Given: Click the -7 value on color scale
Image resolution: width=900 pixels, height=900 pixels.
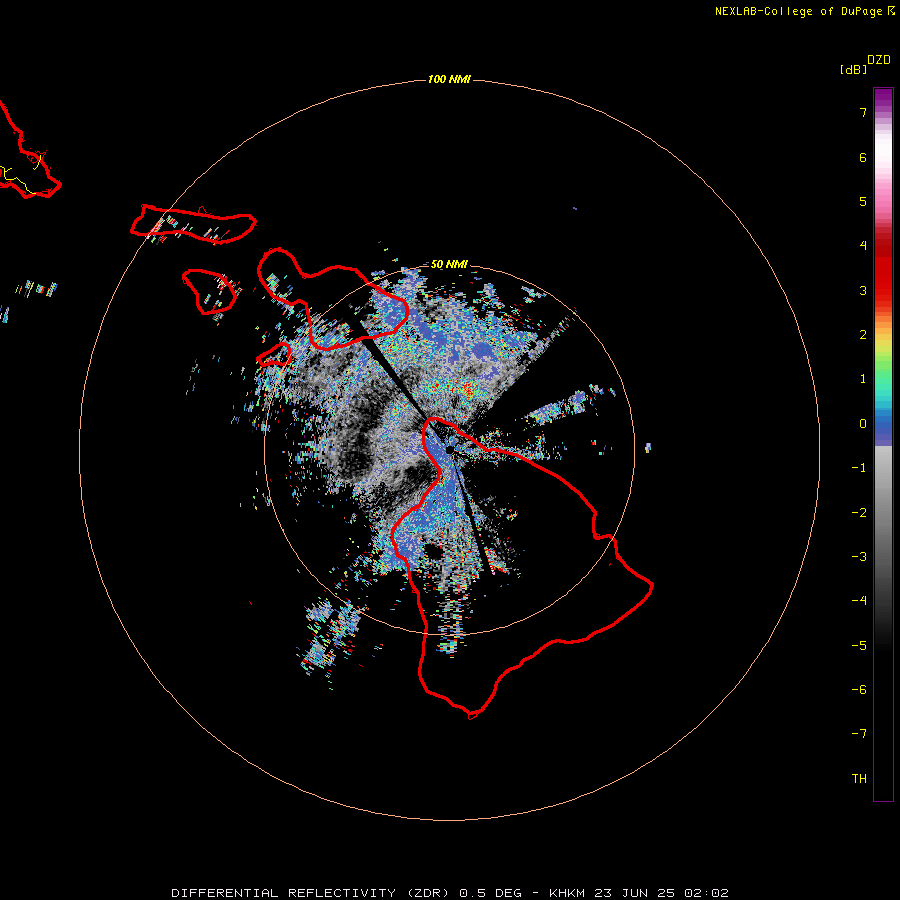Looking at the screenshot, I should click(859, 734).
